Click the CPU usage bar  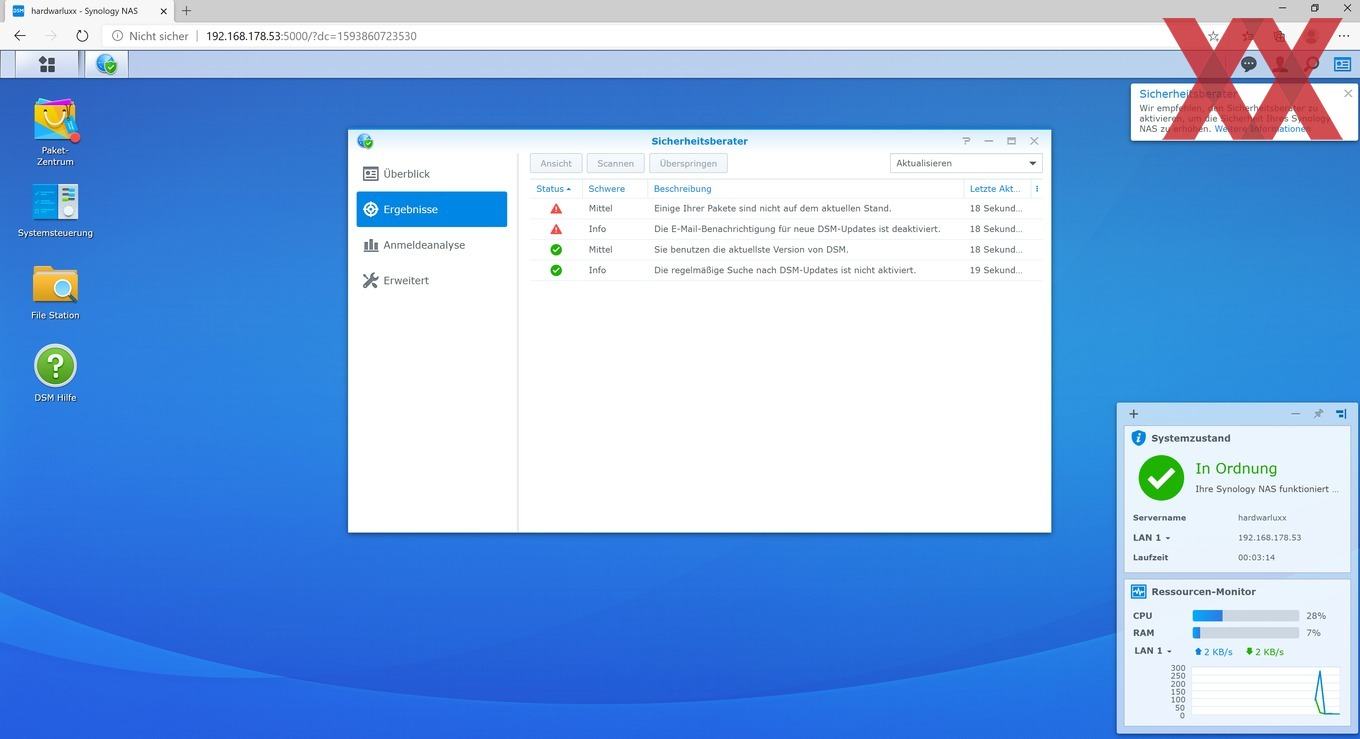(1245, 616)
